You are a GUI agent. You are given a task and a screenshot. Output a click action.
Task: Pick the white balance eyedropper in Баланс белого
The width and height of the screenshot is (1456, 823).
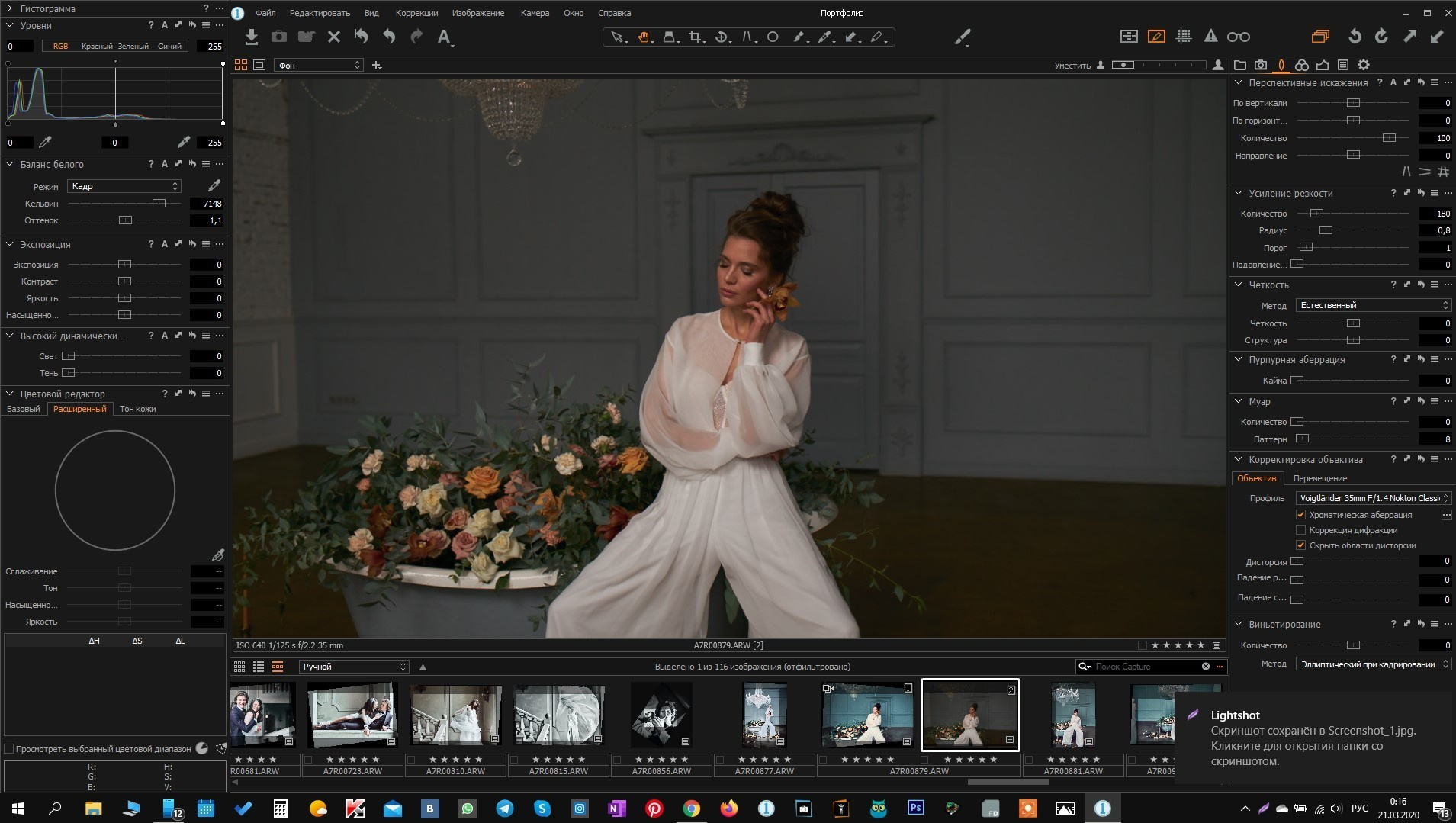[214, 185]
